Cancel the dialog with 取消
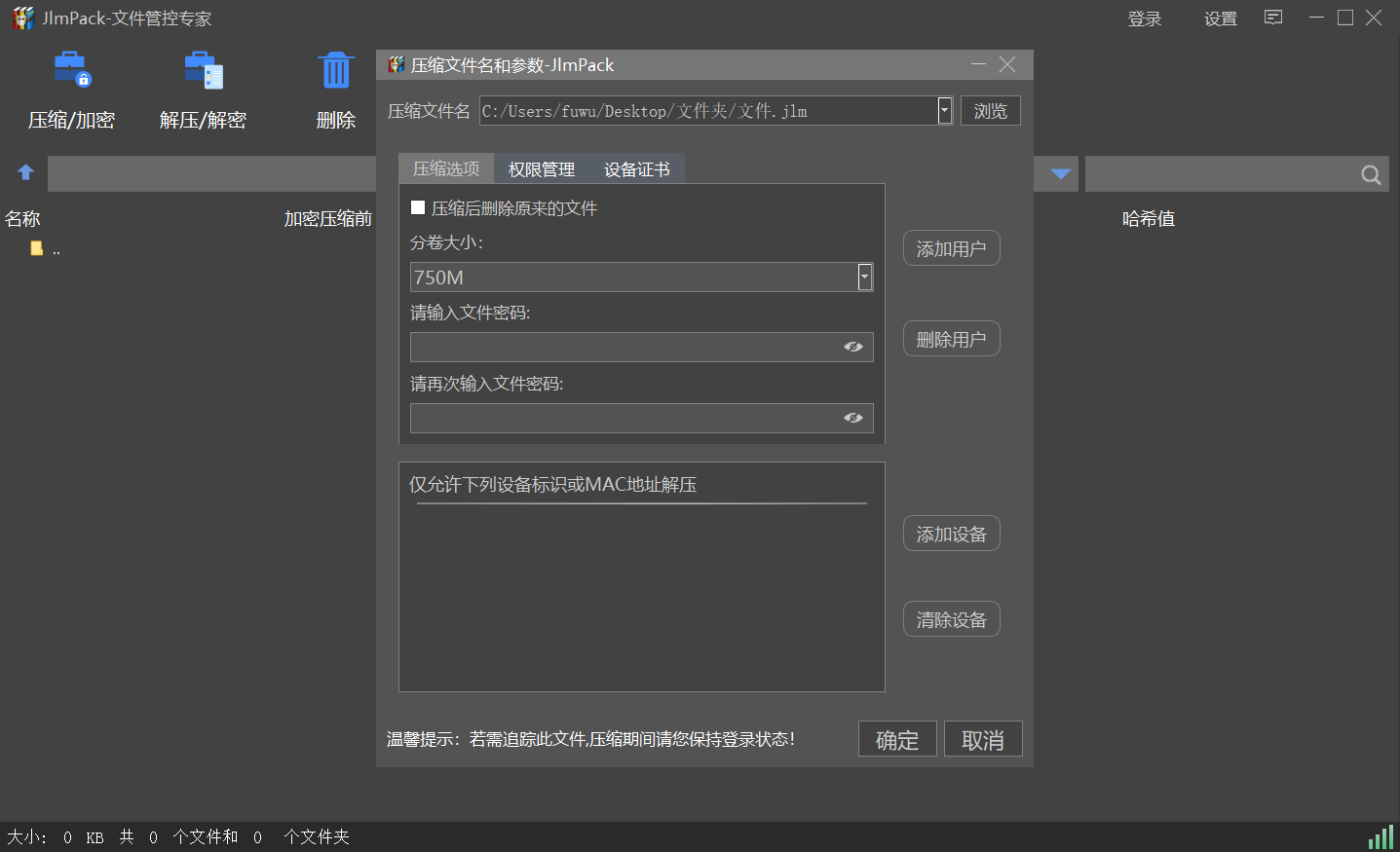 click(983, 739)
